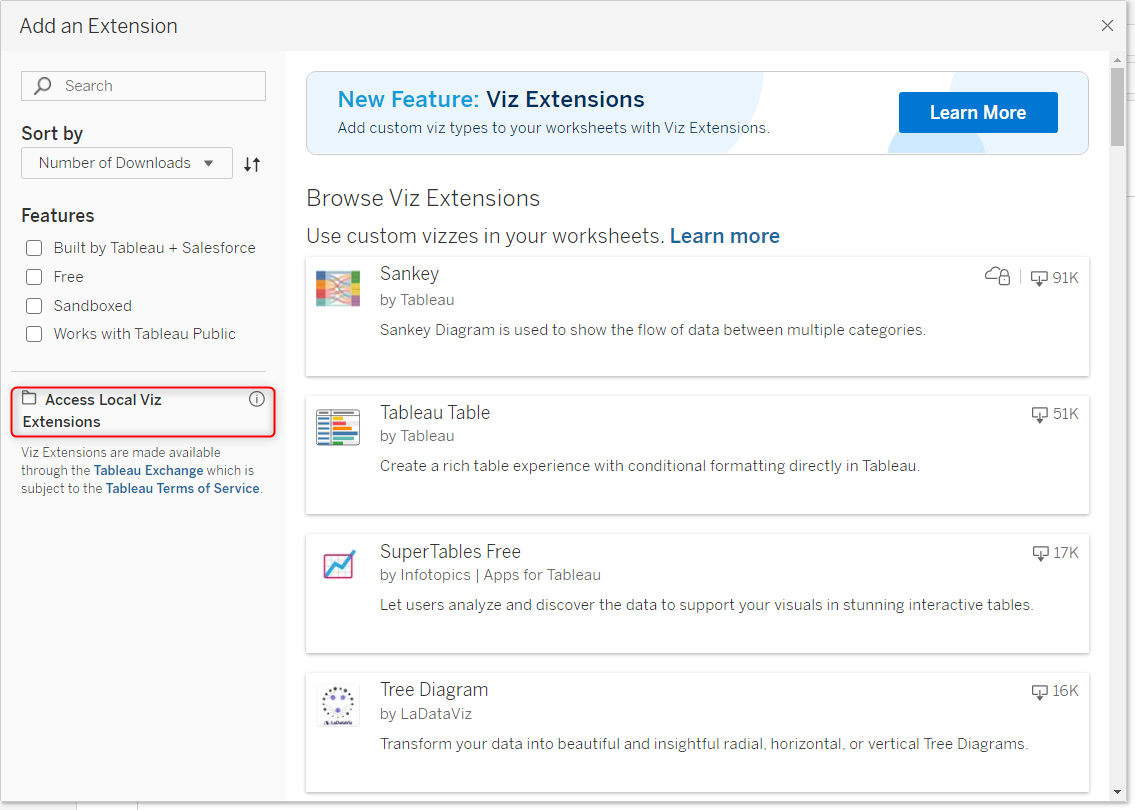Screen dimensions: 1135x810
Task: Click the Learn More button in banner
Action: click(977, 113)
